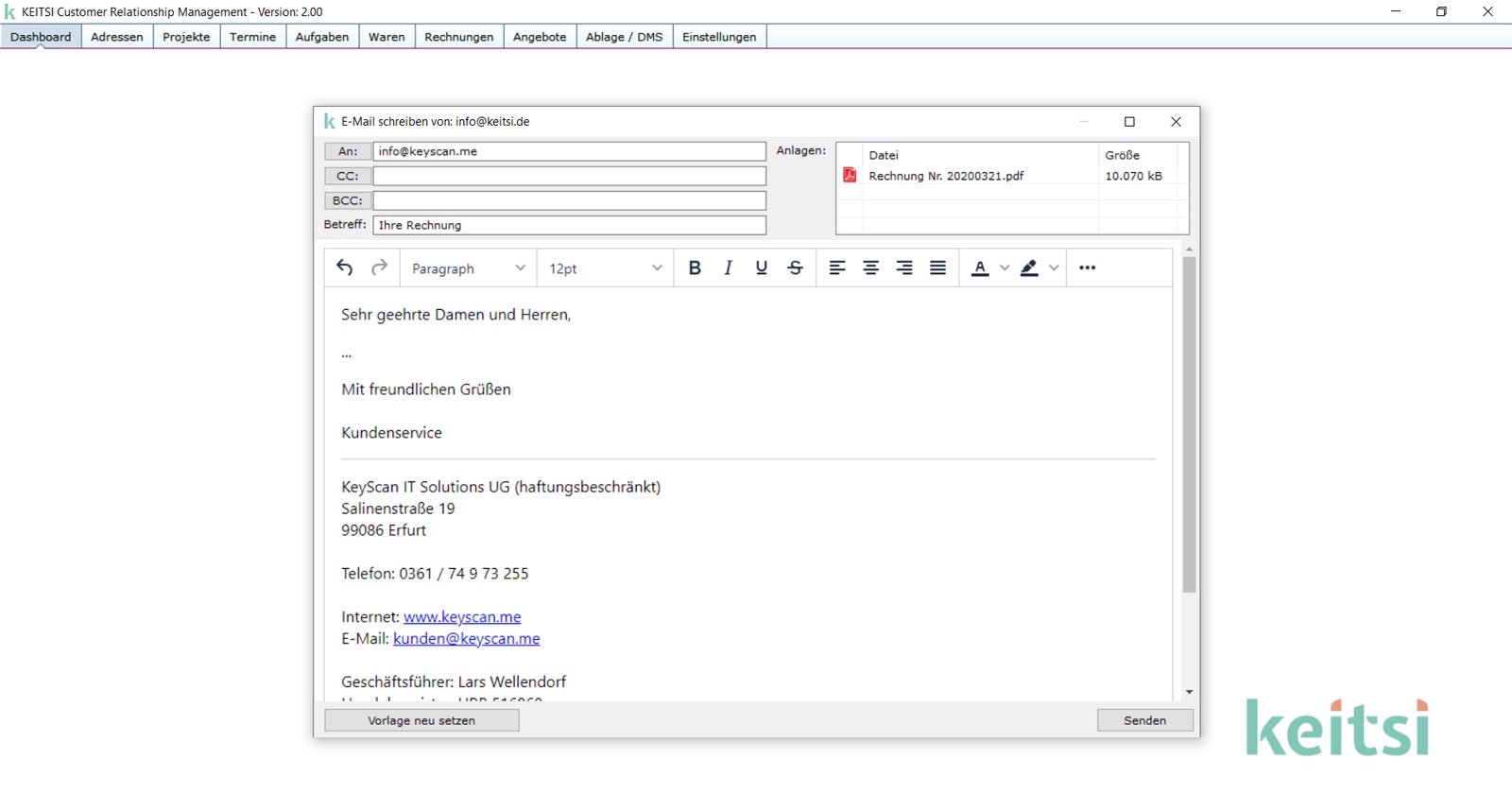This screenshot has width=1512, height=811.
Task: Click the CC: button
Action: [x=348, y=176]
